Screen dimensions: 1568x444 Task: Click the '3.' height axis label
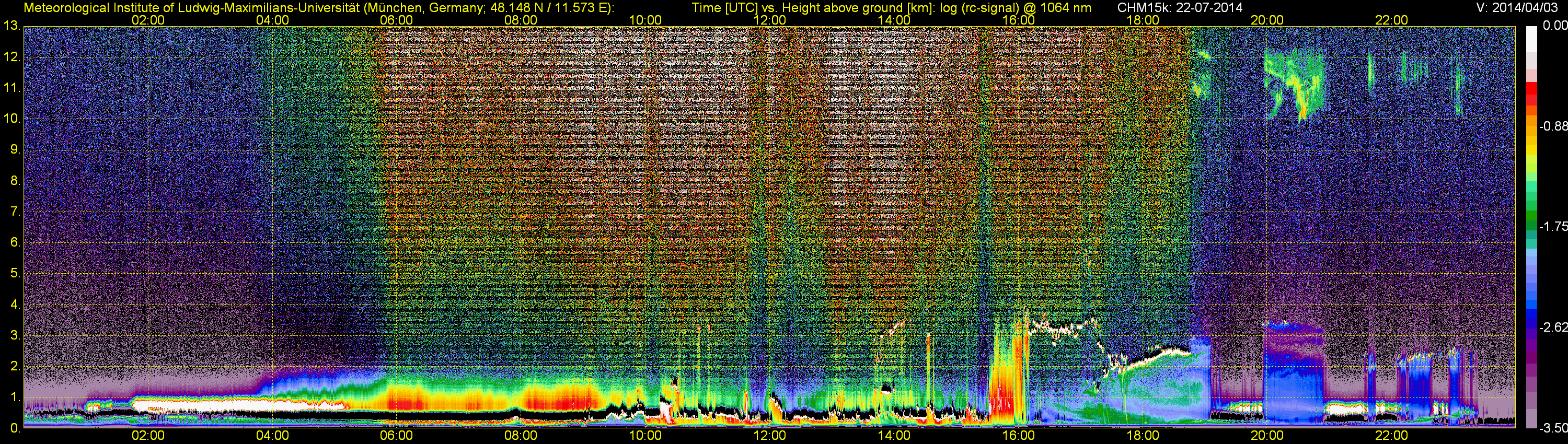click(15, 335)
